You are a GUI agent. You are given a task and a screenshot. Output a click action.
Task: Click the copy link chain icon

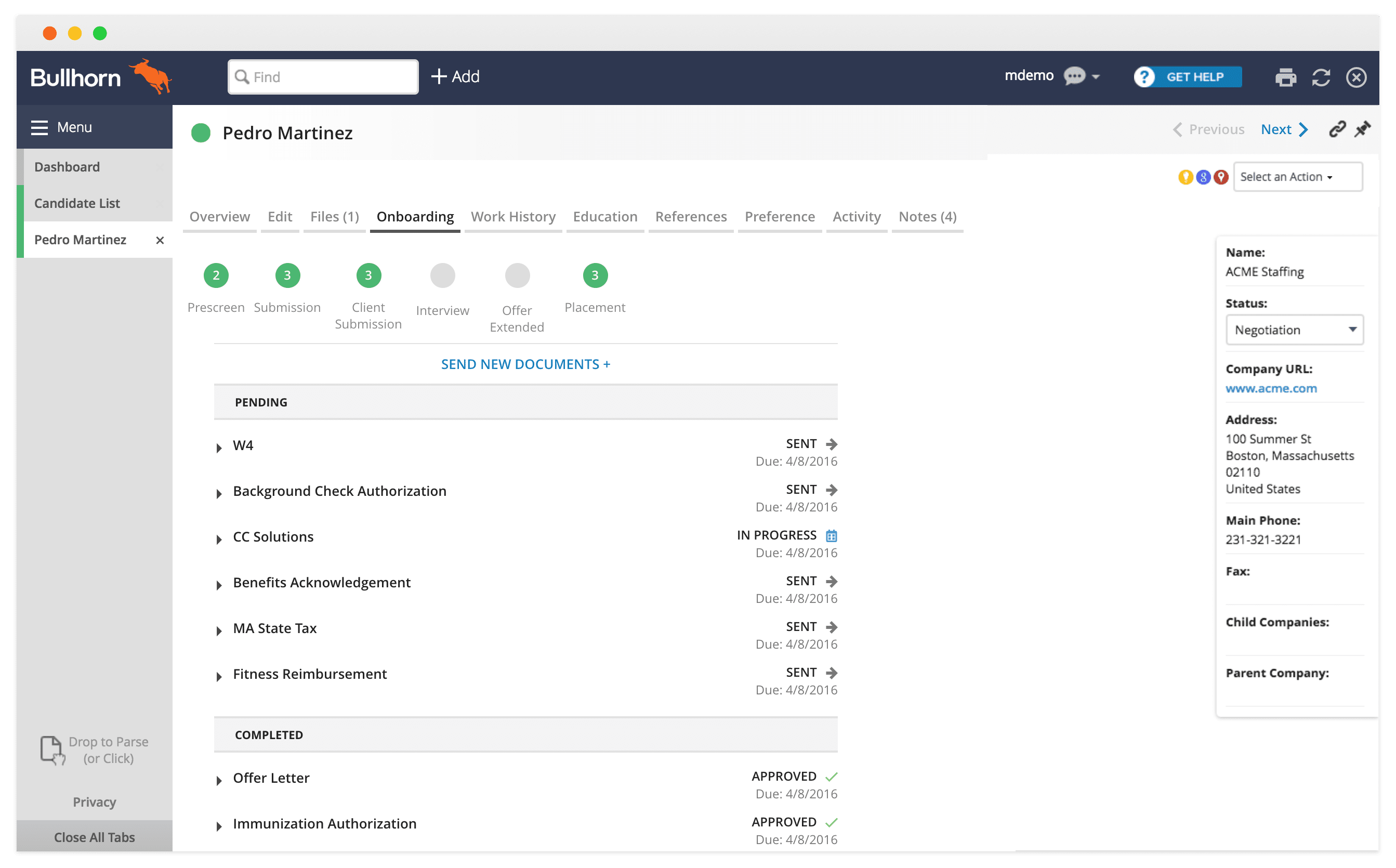click(x=1337, y=129)
